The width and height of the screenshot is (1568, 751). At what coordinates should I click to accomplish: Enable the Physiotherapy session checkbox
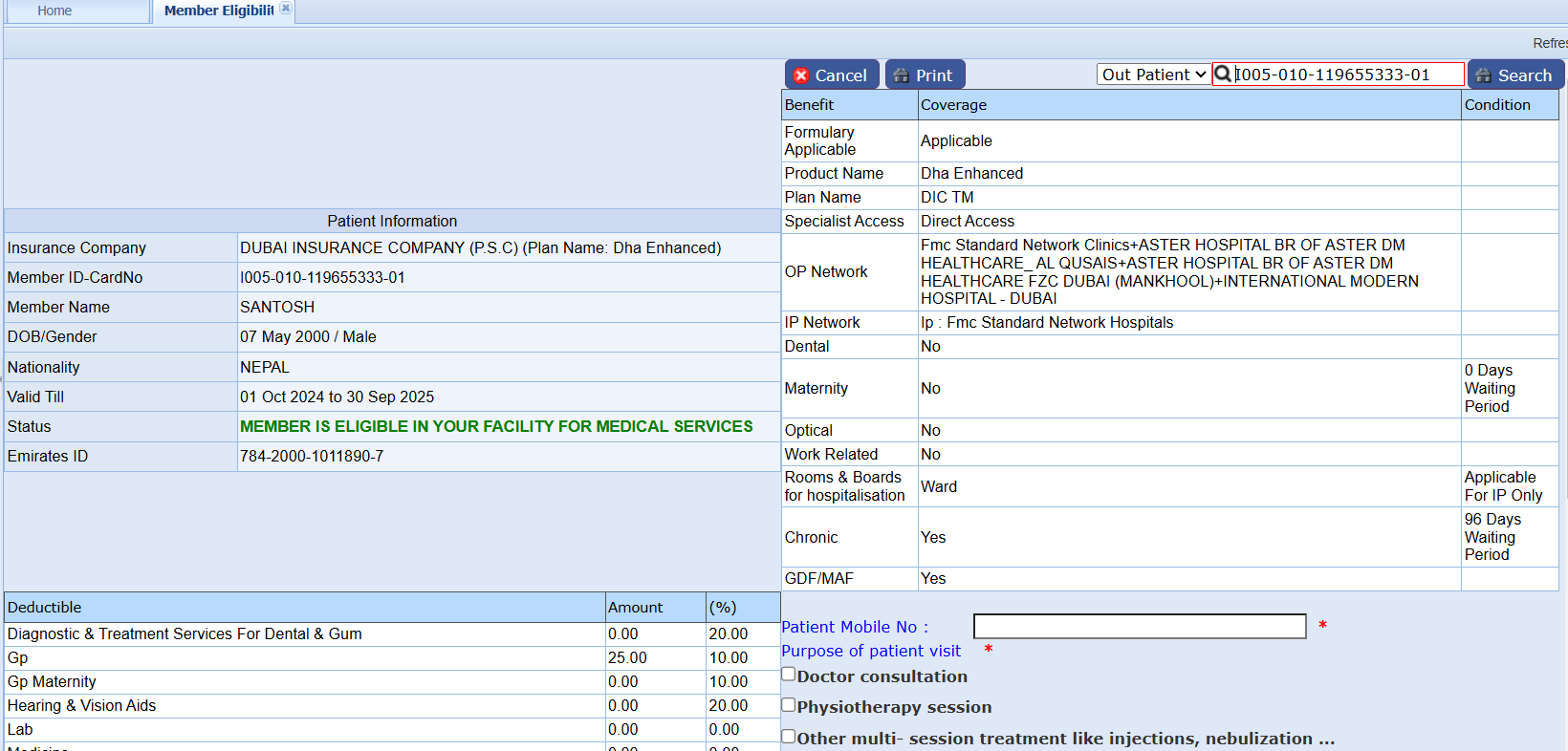pyautogui.click(x=789, y=705)
